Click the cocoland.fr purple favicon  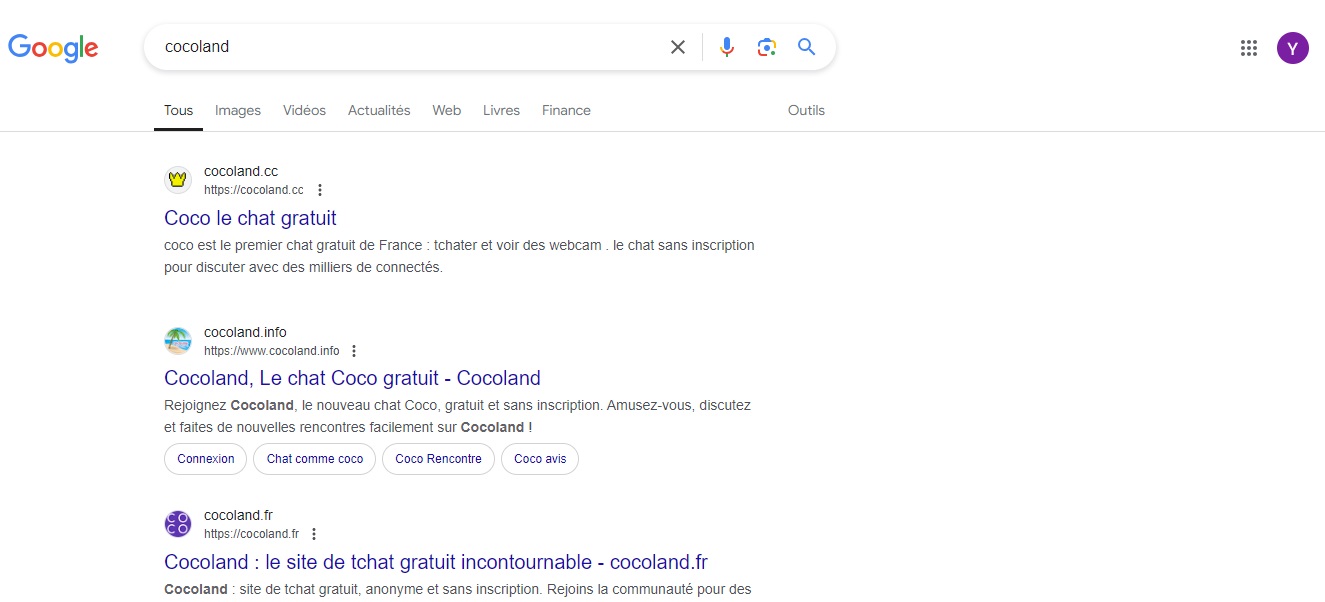178,524
